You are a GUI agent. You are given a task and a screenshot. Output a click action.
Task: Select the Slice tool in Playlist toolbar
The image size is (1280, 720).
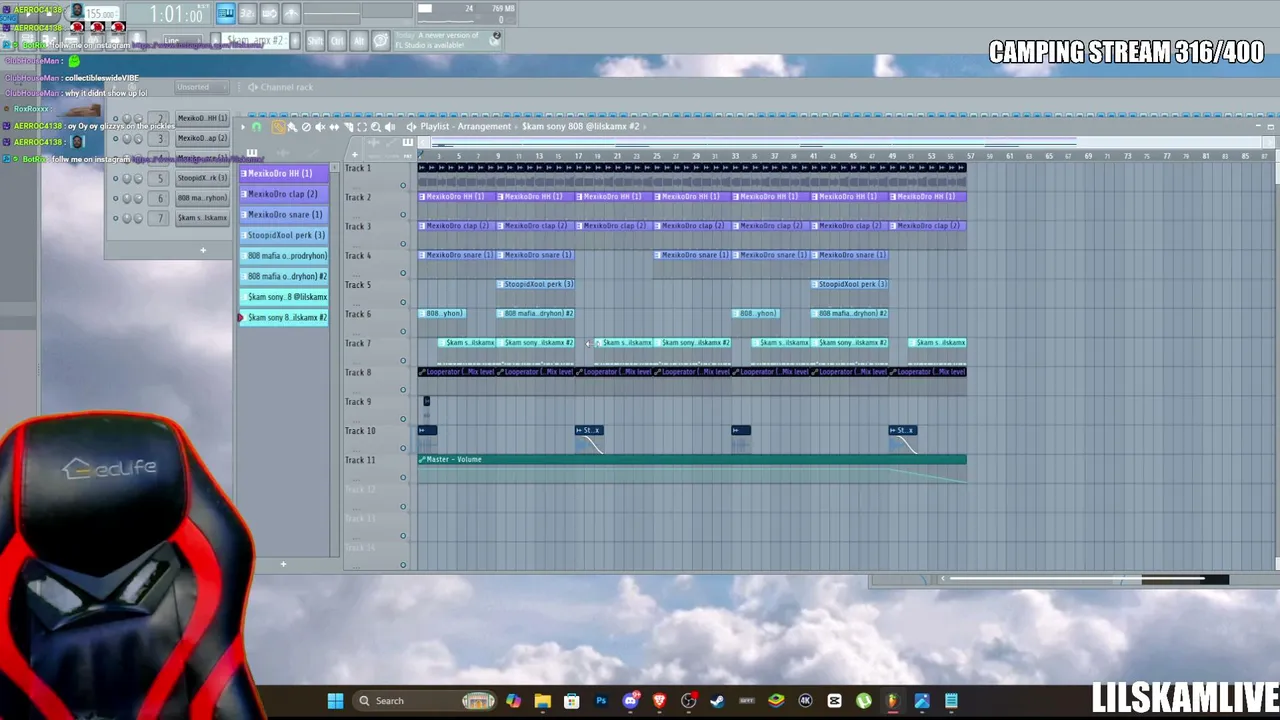click(x=348, y=127)
